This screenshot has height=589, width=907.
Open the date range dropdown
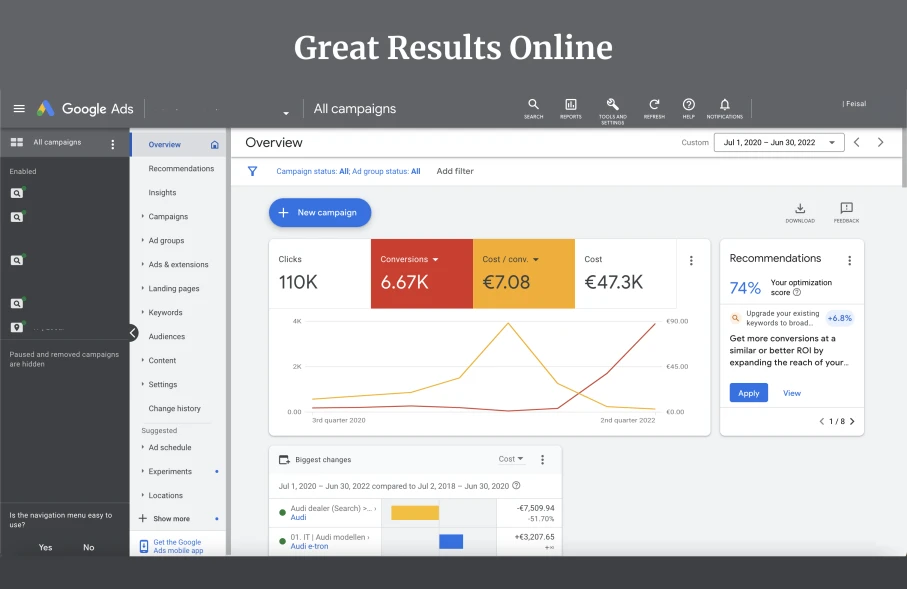[779, 142]
